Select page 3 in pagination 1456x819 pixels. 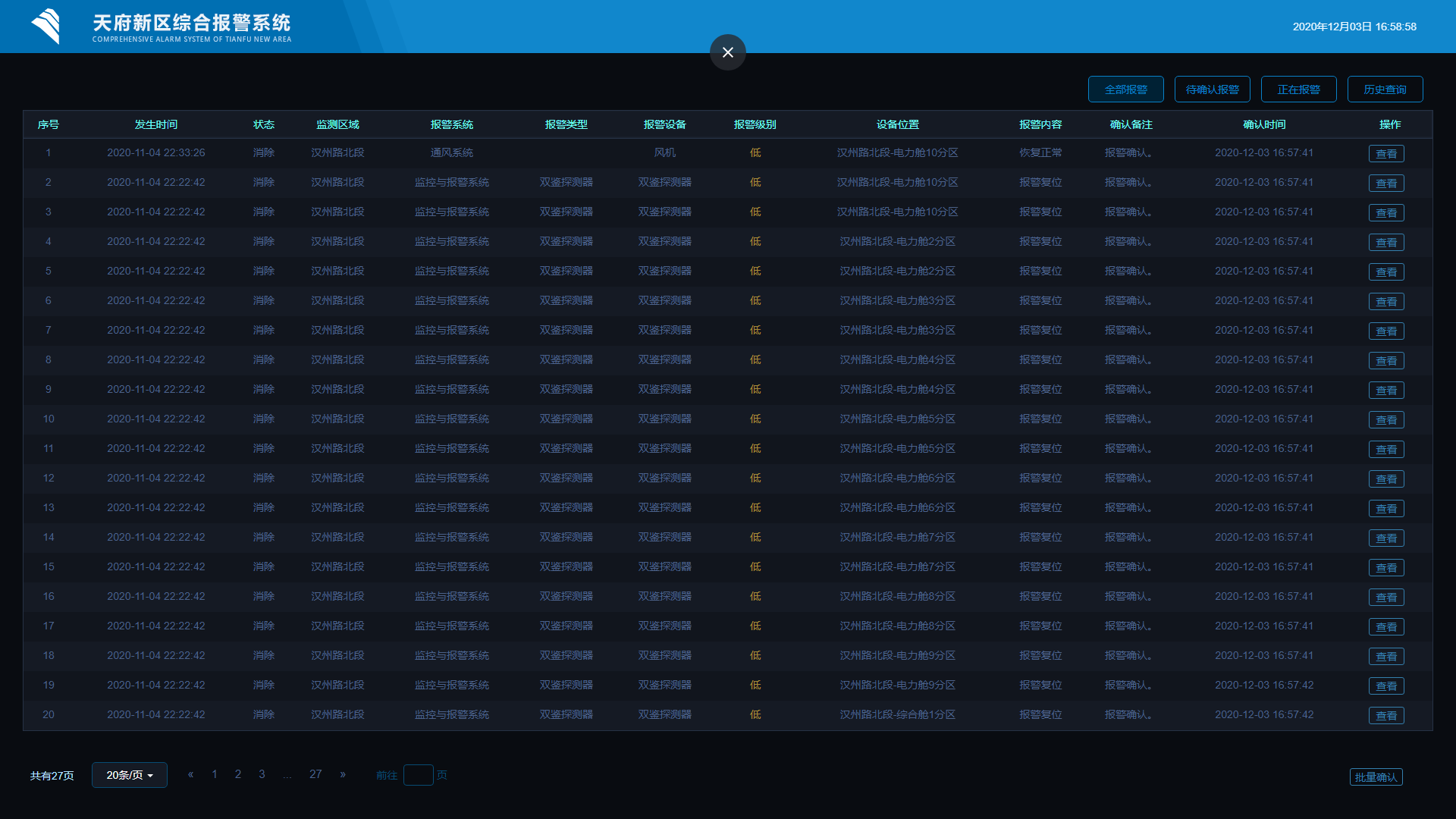pyautogui.click(x=262, y=774)
